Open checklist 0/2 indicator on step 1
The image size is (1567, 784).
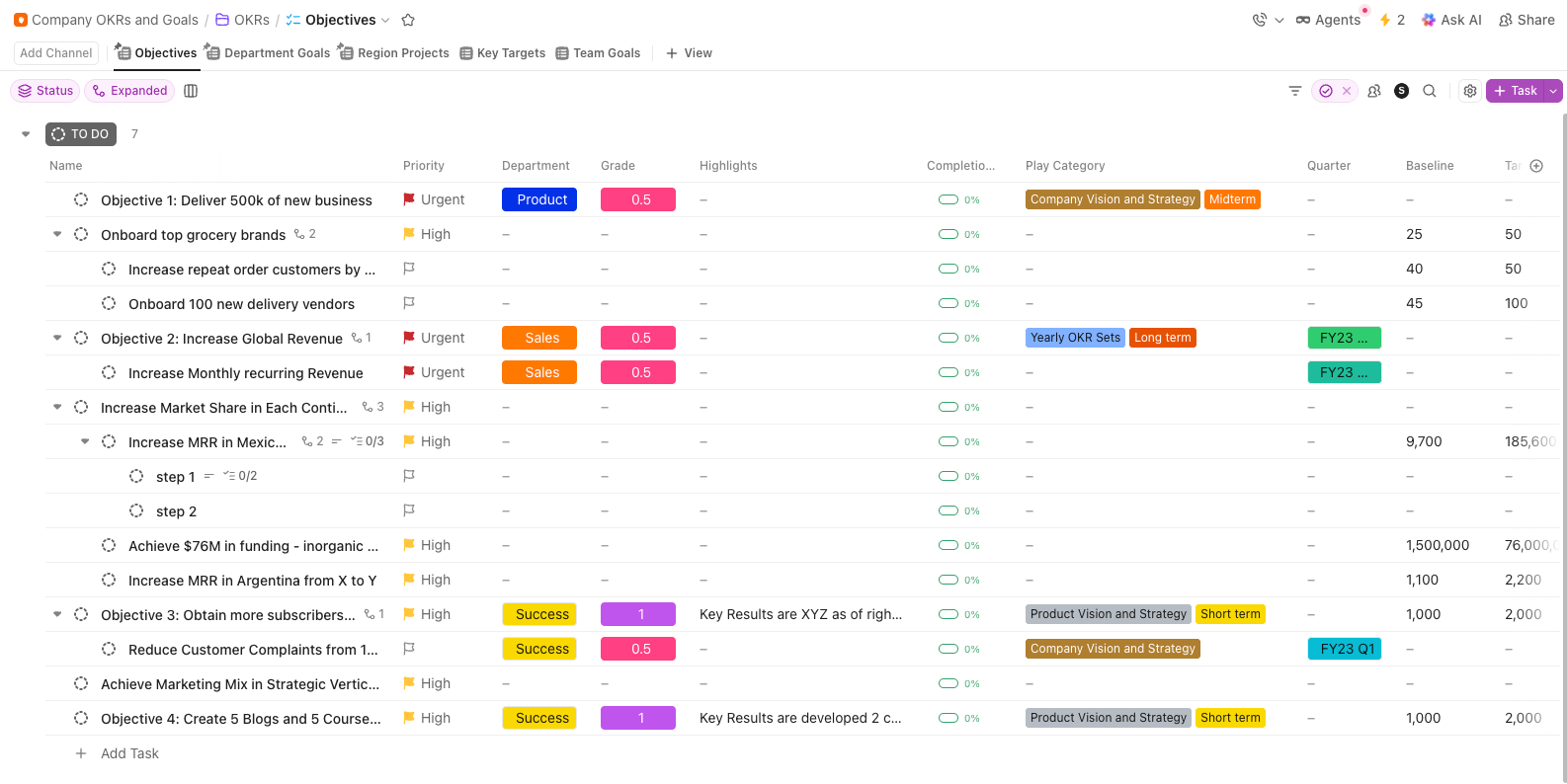click(x=240, y=476)
